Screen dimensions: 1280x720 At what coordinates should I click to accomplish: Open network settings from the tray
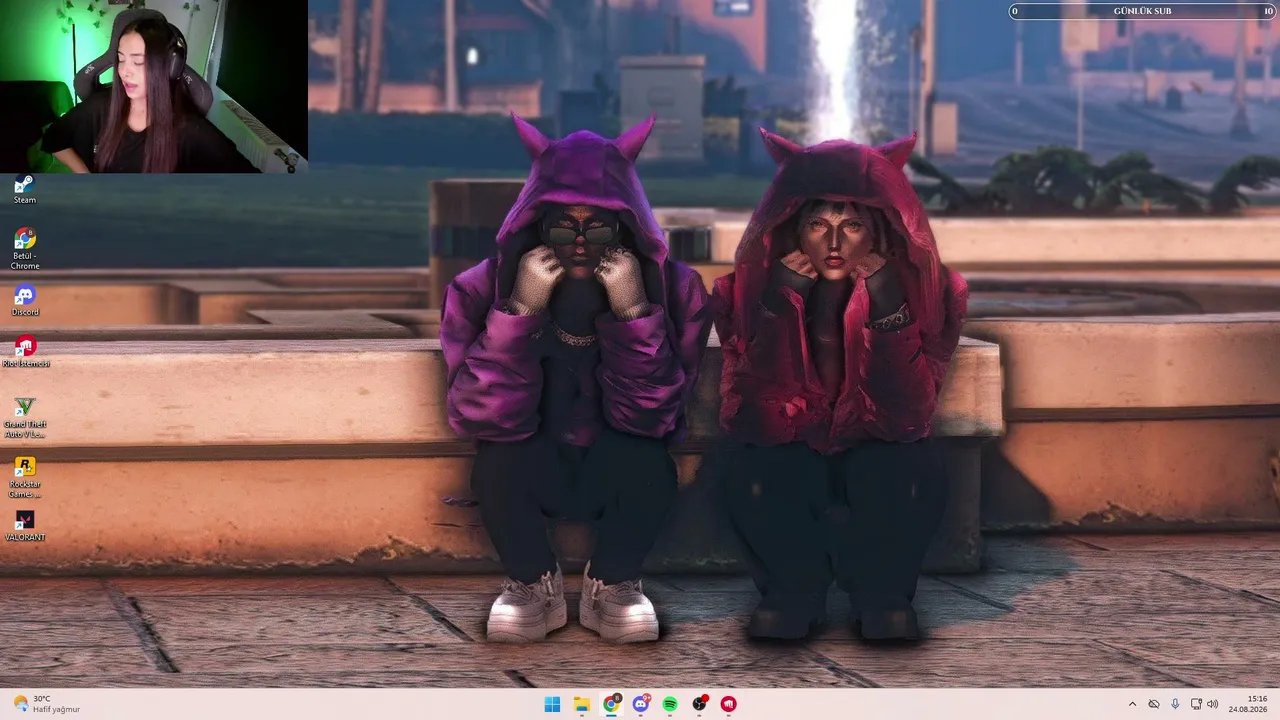1196,704
